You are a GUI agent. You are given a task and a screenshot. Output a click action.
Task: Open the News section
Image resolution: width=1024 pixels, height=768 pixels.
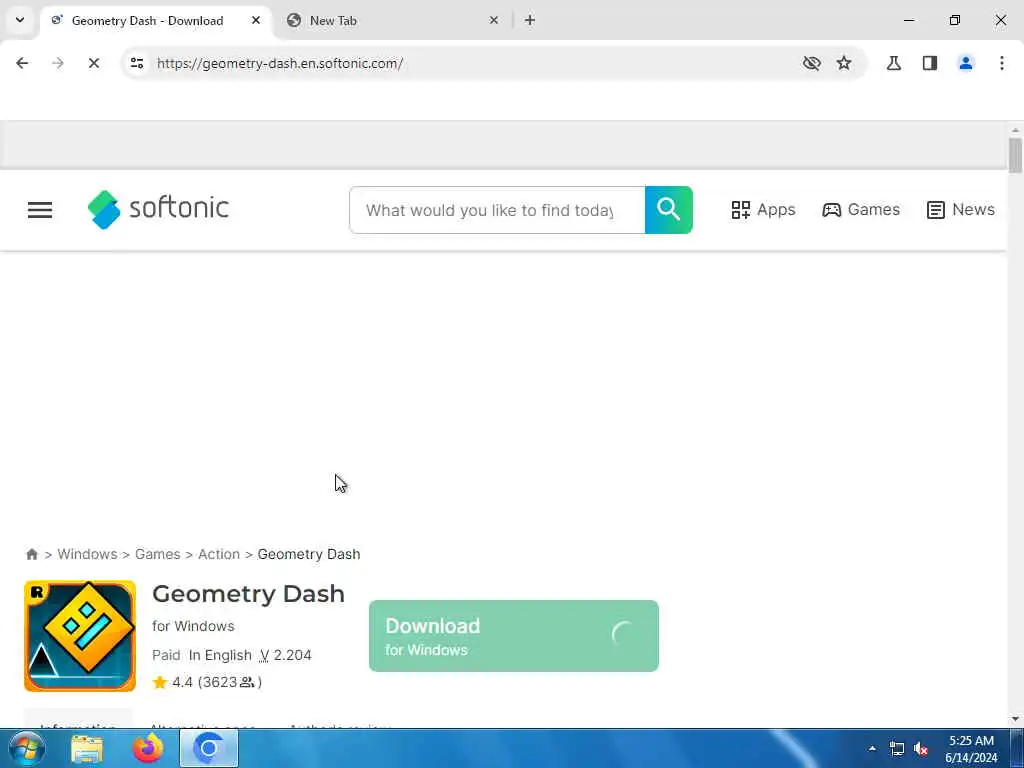coord(961,210)
